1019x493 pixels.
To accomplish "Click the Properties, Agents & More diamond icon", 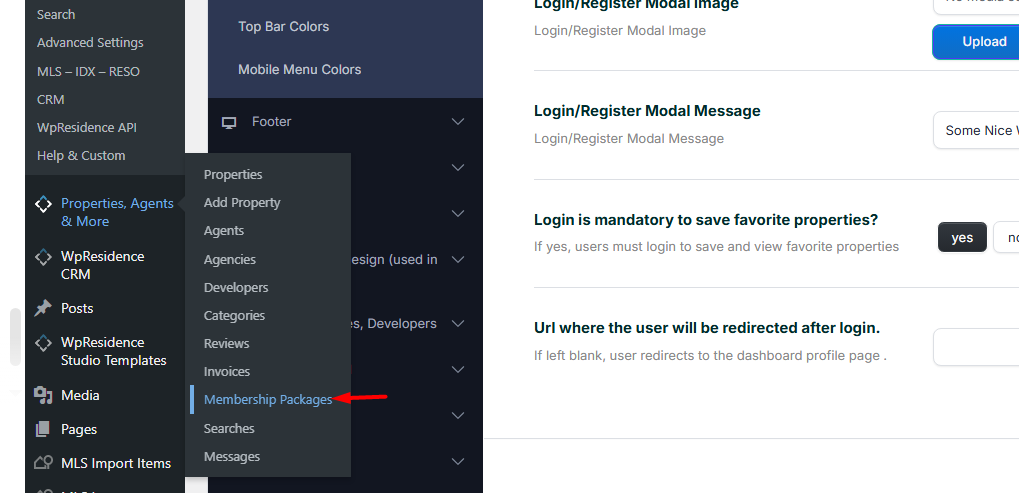I will click(x=43, y=204).
